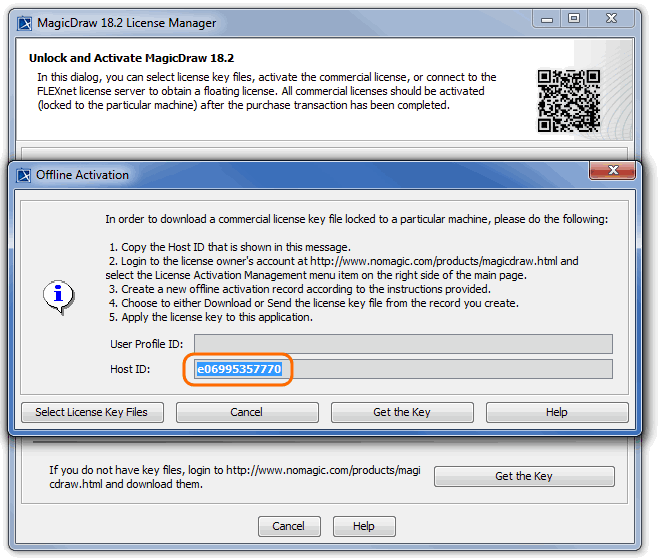Cancel the License Manager window
659x559 pixels.
289,526
